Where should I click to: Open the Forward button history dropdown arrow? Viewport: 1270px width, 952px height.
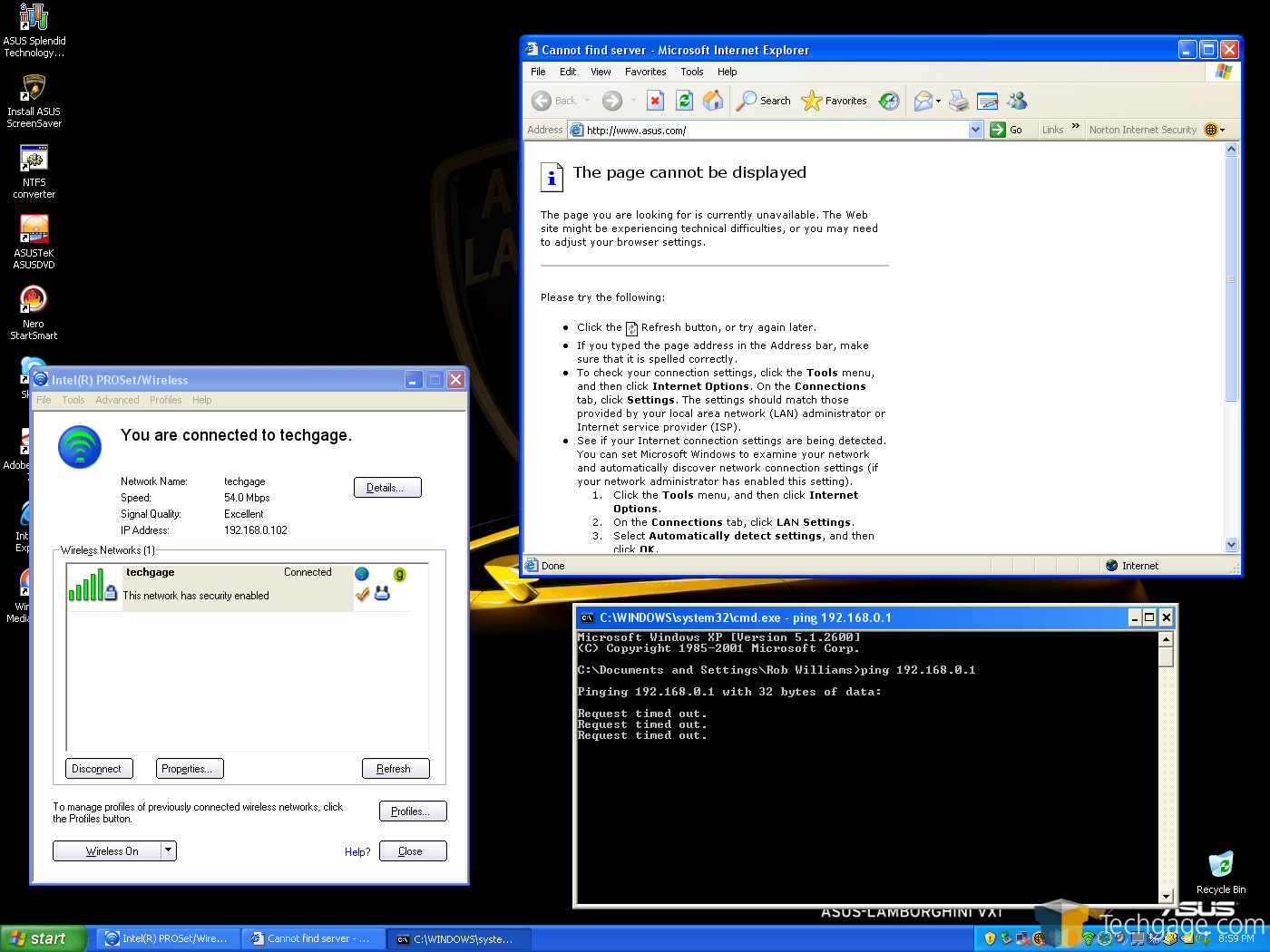click(x=633, y=101)
